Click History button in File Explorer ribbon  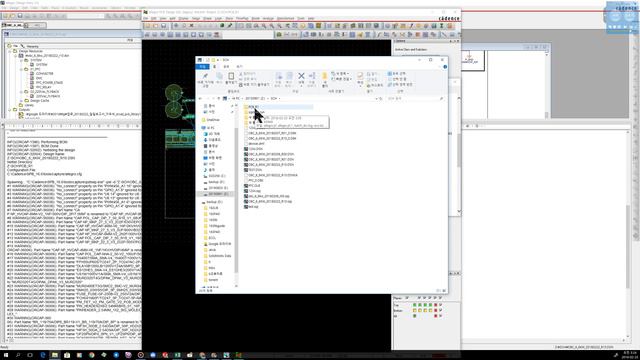(x=374, y=85)
